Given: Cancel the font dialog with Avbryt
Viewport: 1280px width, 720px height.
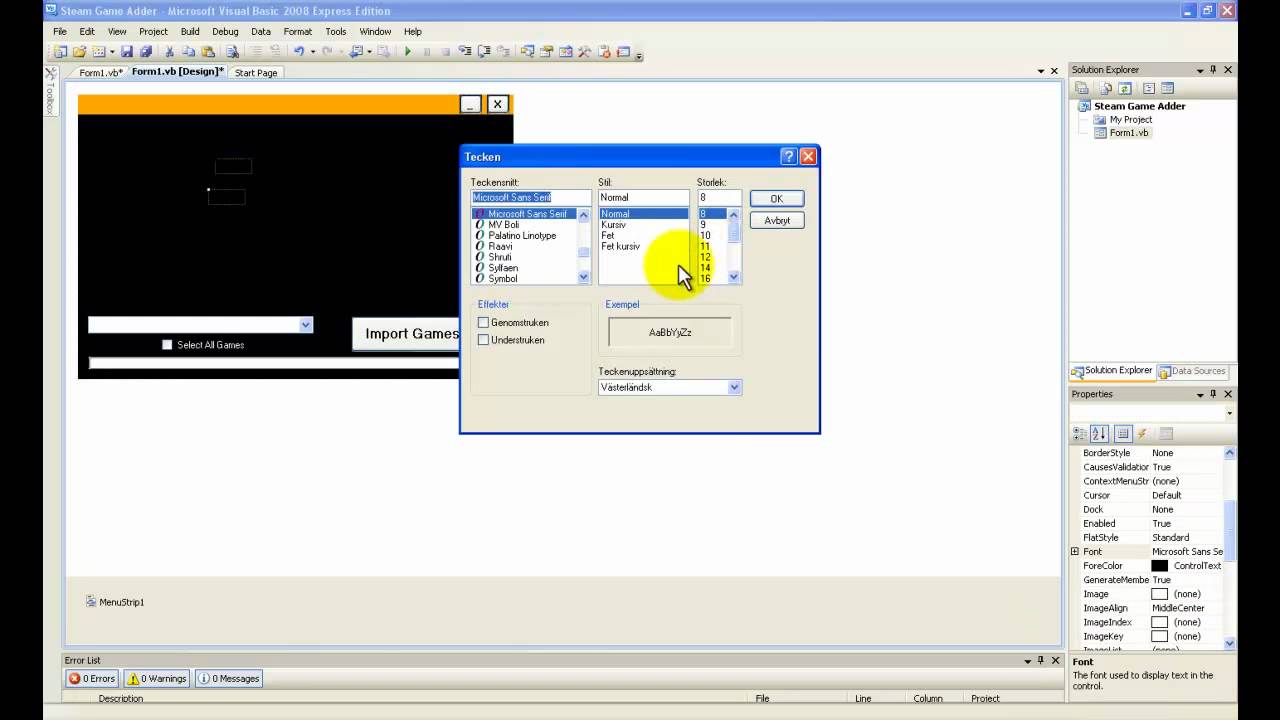Looking at the screenshot, I should (777, 220).
